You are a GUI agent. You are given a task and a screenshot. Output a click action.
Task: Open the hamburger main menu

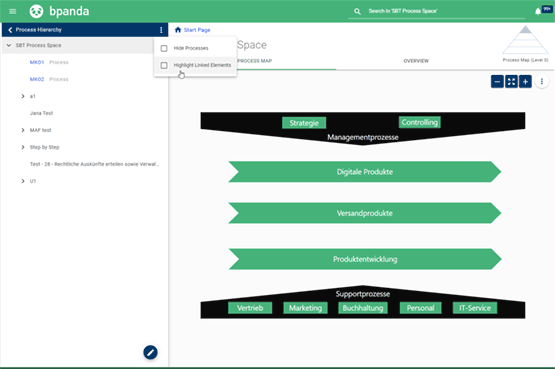point(12,12)
